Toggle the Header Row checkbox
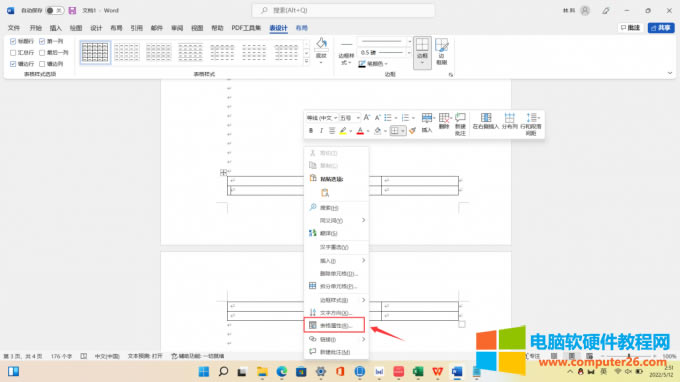The image size is (680, 382). pos(13,41)
